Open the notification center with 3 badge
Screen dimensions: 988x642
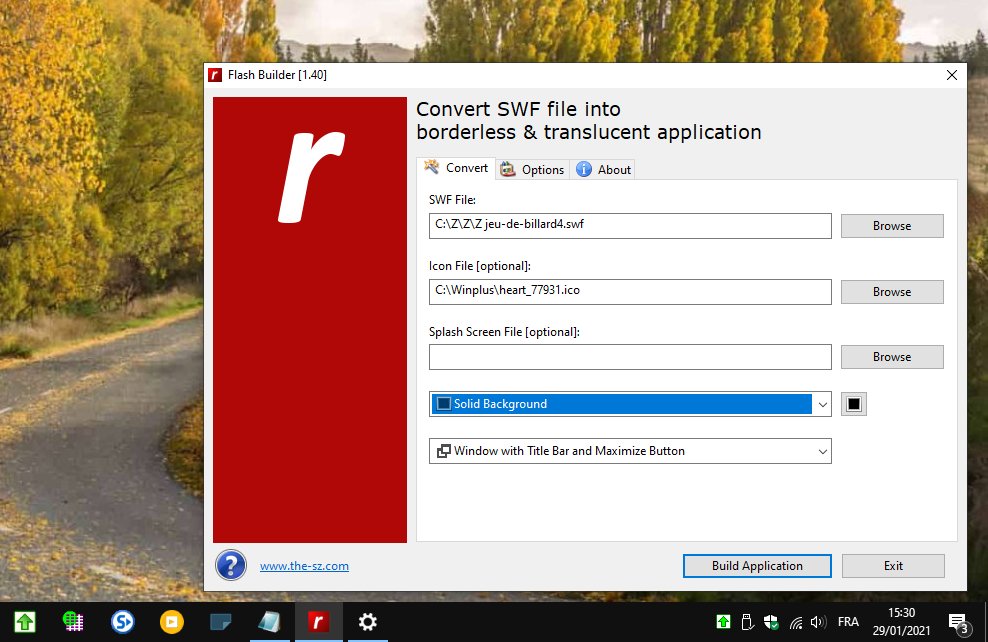[958, 623]
